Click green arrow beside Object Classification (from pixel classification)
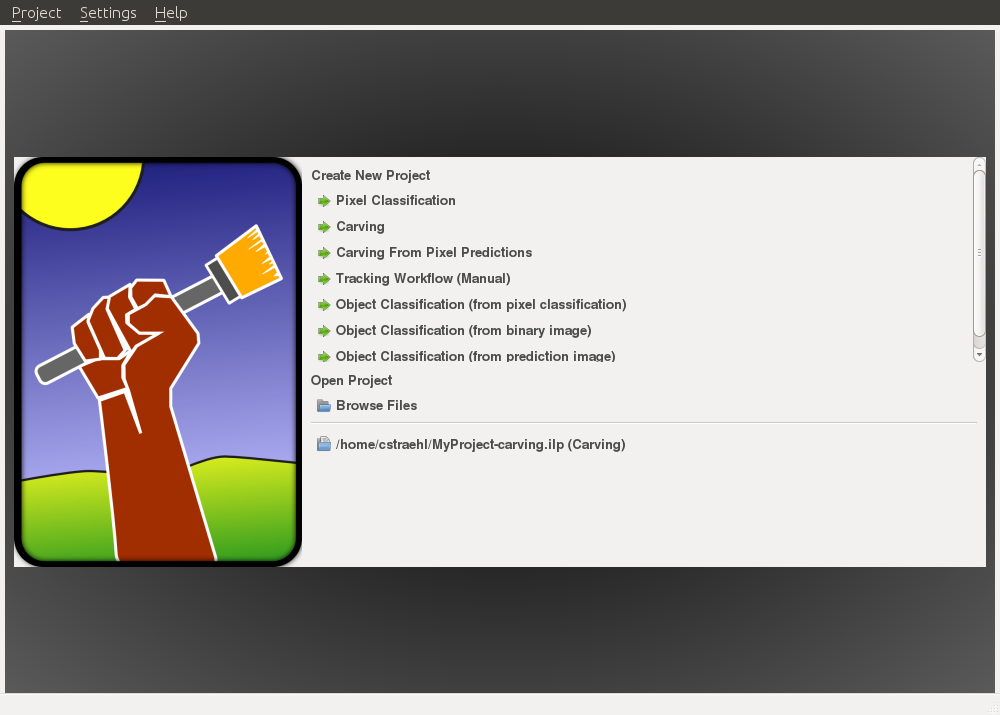This screenshot has height=715, width=1000. coord(324,305)
